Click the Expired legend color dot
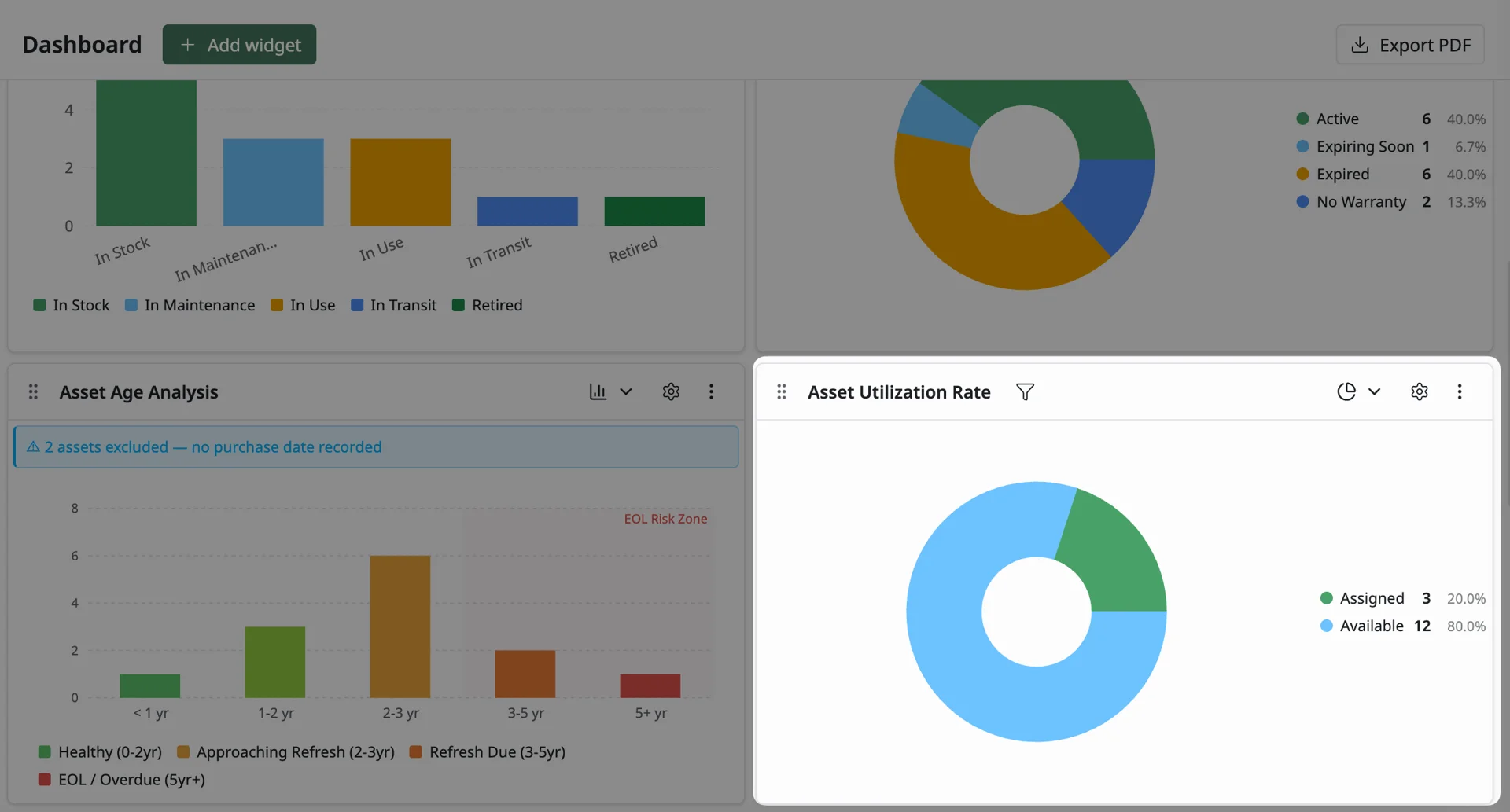Image resolution: width=1510 pixels, height=812 pixels. [1302, 174]
